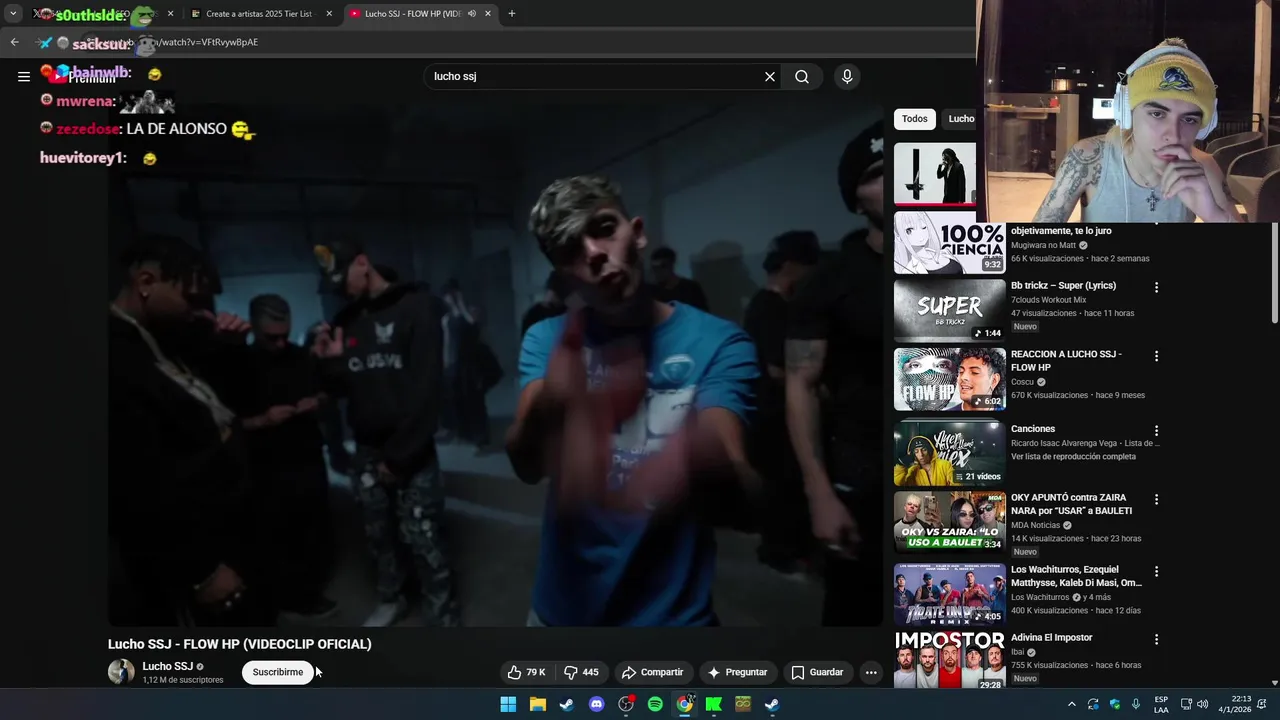Open Windows Start menu
1280x720 pixels.
click(x=508, y=704)
